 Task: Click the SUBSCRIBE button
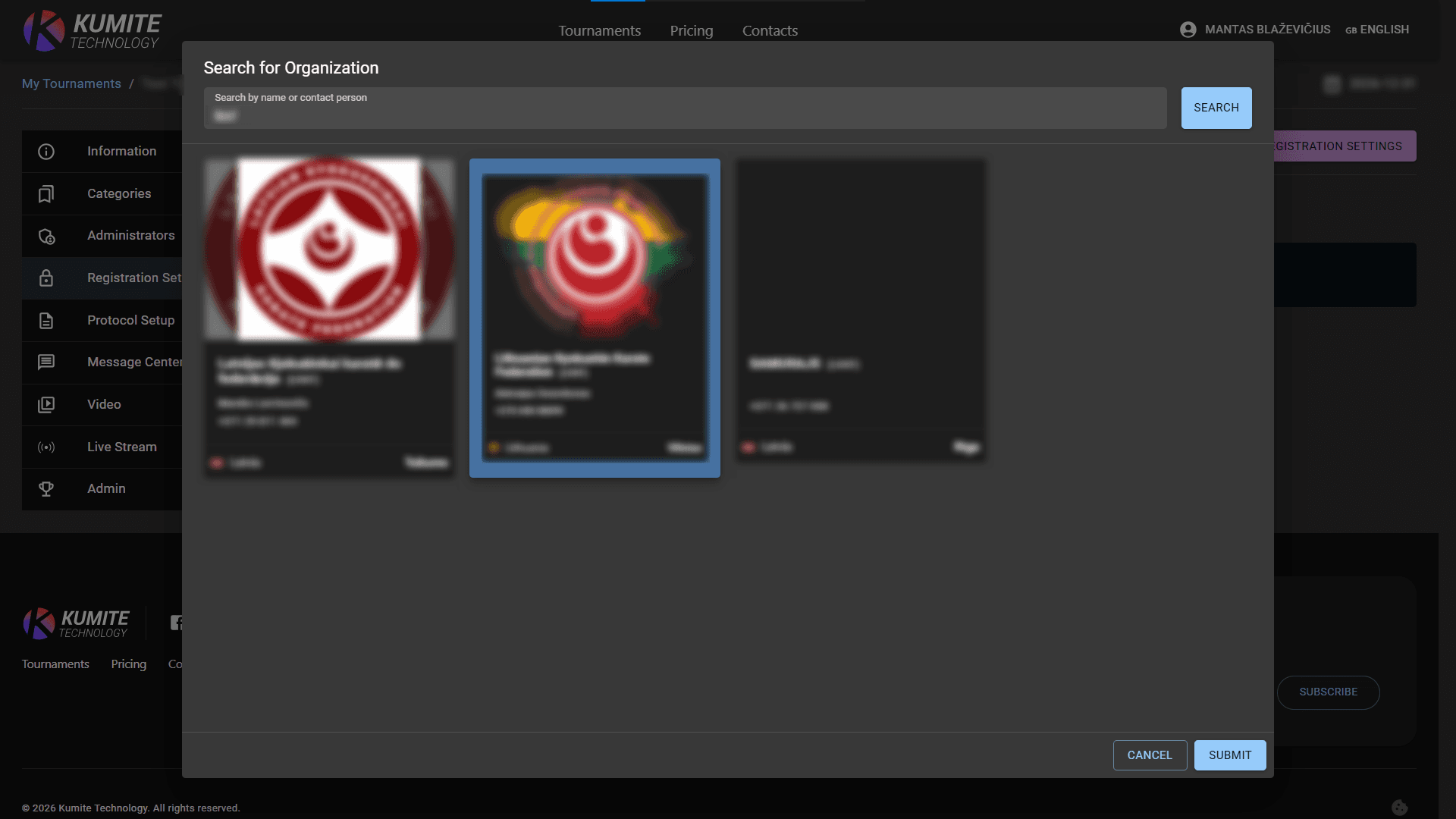[x=1329, y=692]
